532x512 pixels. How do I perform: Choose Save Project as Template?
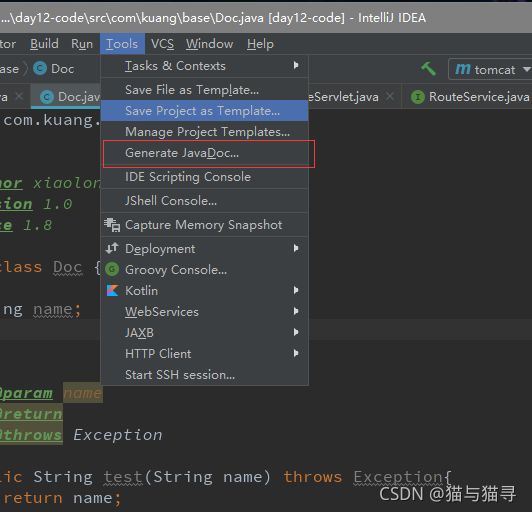pyautogui.click(x=205, y=111)
